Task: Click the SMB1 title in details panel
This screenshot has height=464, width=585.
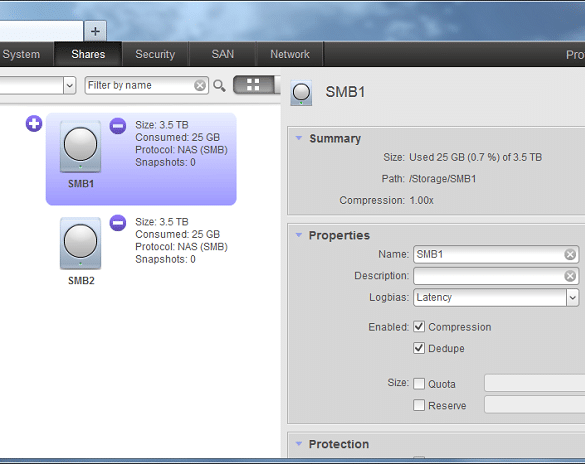Action: 345,92
